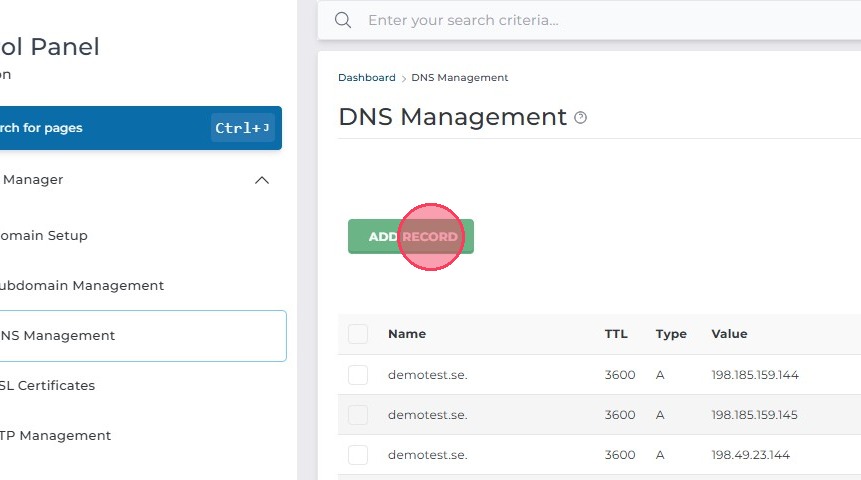Check the box for 198.185.159.145 record
Viewport: 861px width, 480px height.
358,415
